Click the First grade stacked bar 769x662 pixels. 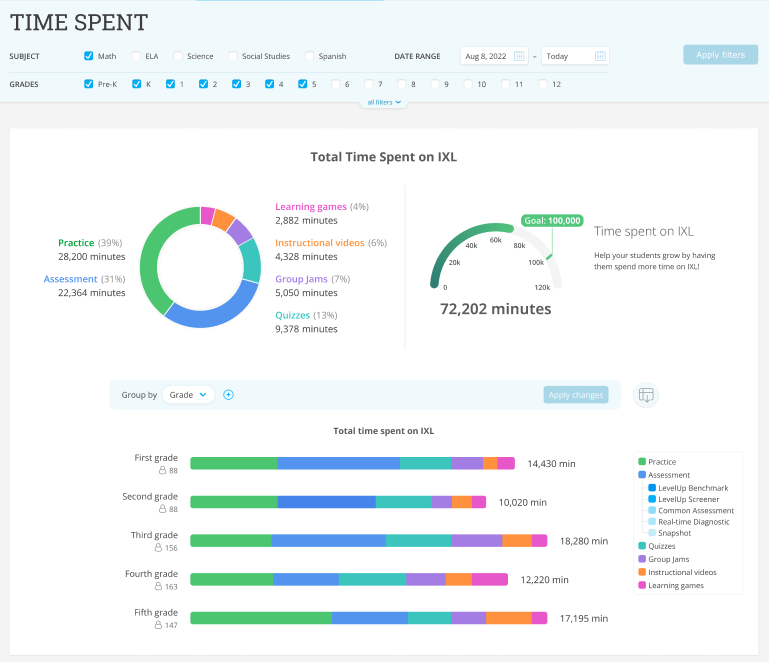(353, 463)
